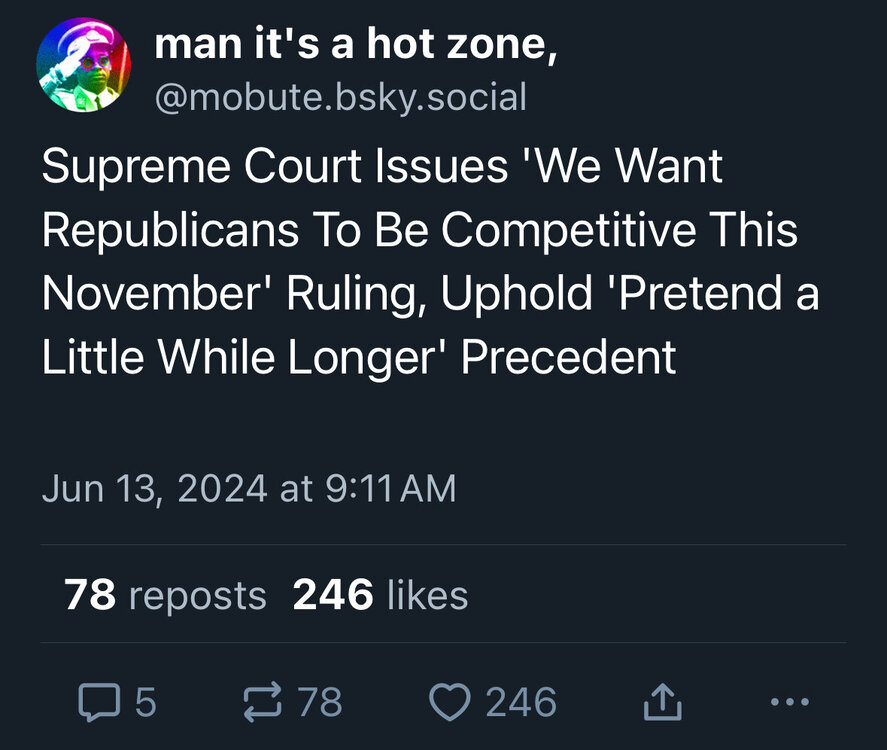This screenshot has width=887, height=750.
Task: Click the date "Jun 13, 2024"
Action: (154, 488)
